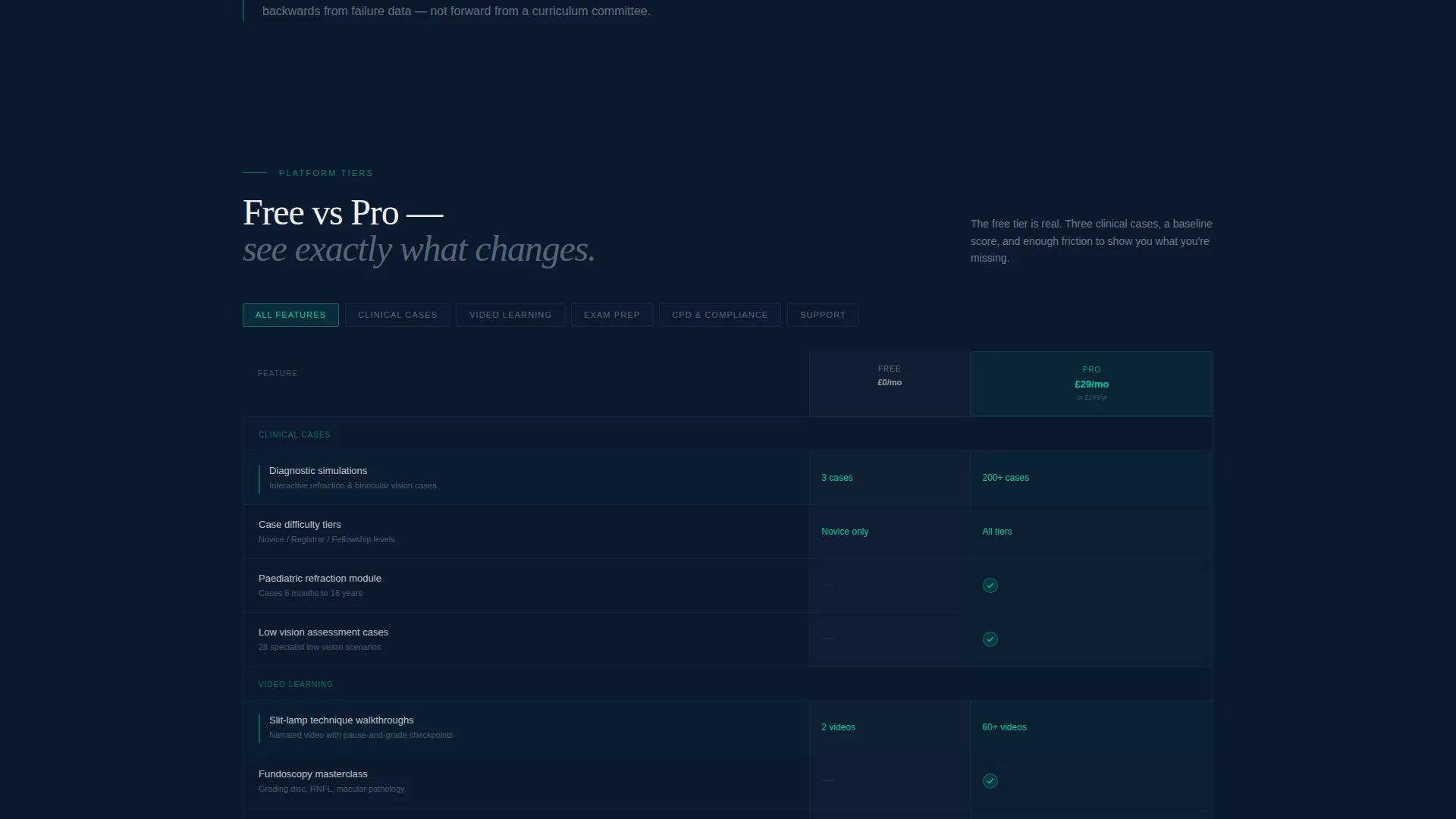Click the Feature column header label

[x=278, y=373]
